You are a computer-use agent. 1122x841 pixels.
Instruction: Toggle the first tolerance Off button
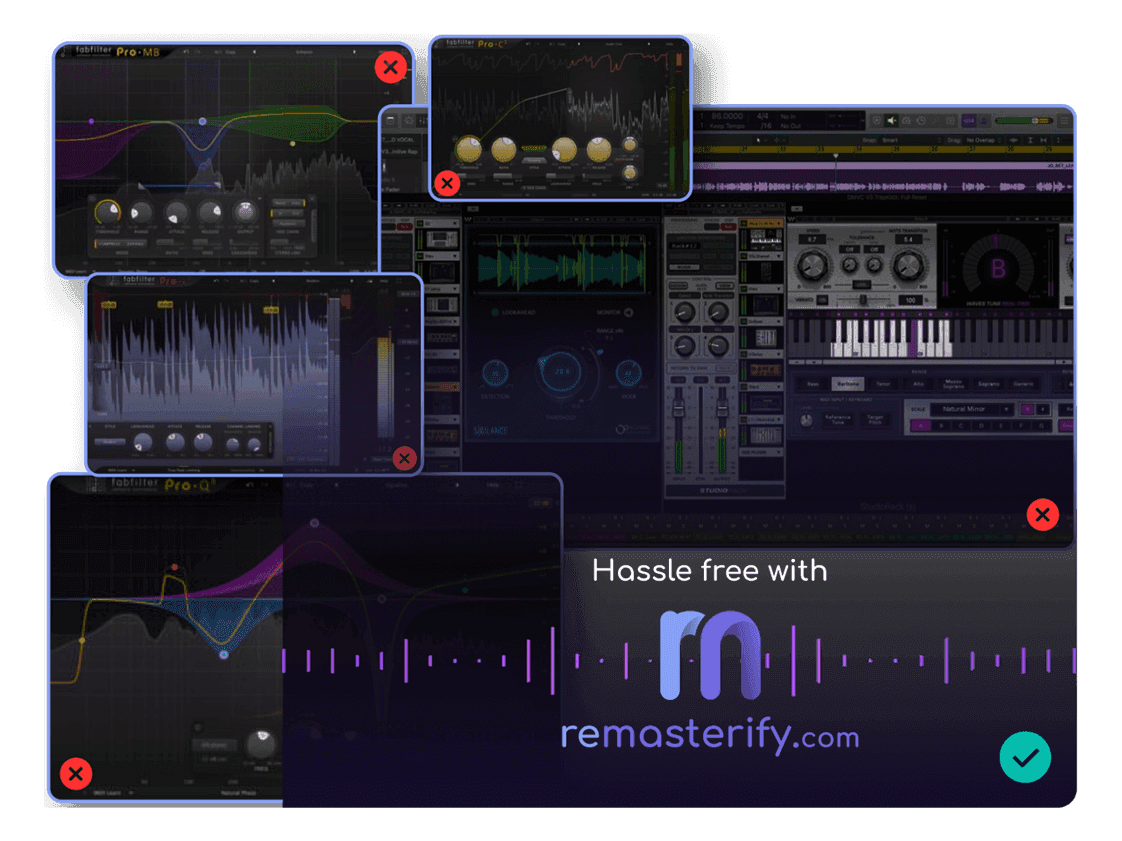(x=849, y=249)
